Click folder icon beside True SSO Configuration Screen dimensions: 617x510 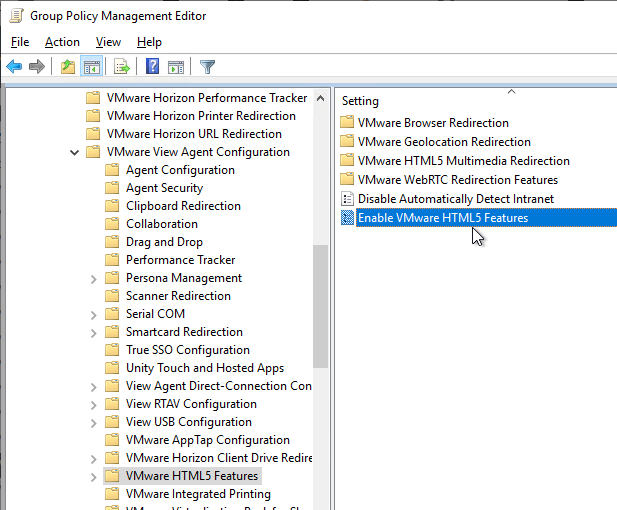(112, 349)
